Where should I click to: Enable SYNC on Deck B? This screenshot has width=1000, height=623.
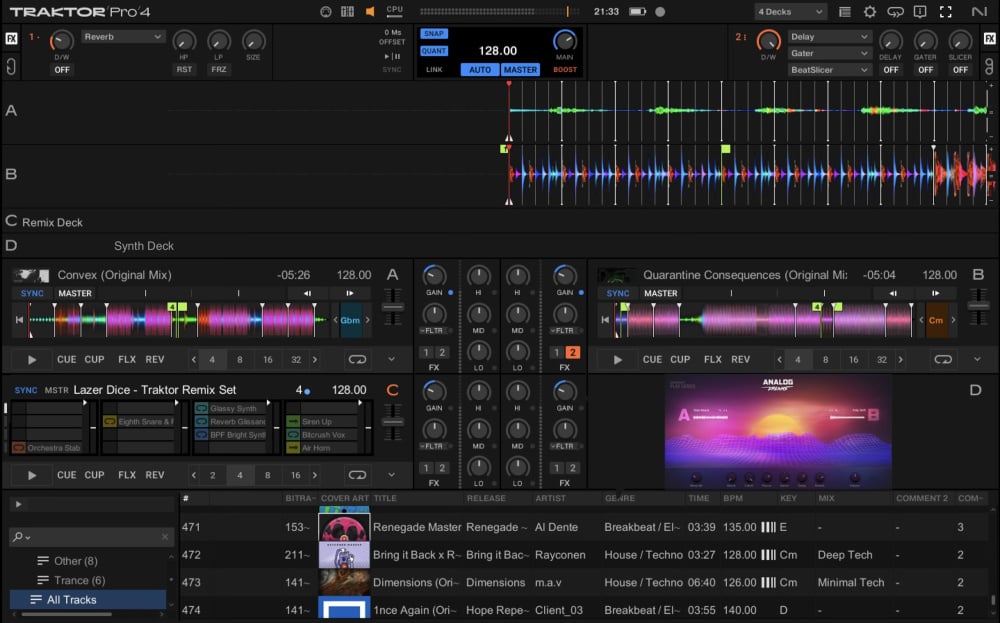617,294
